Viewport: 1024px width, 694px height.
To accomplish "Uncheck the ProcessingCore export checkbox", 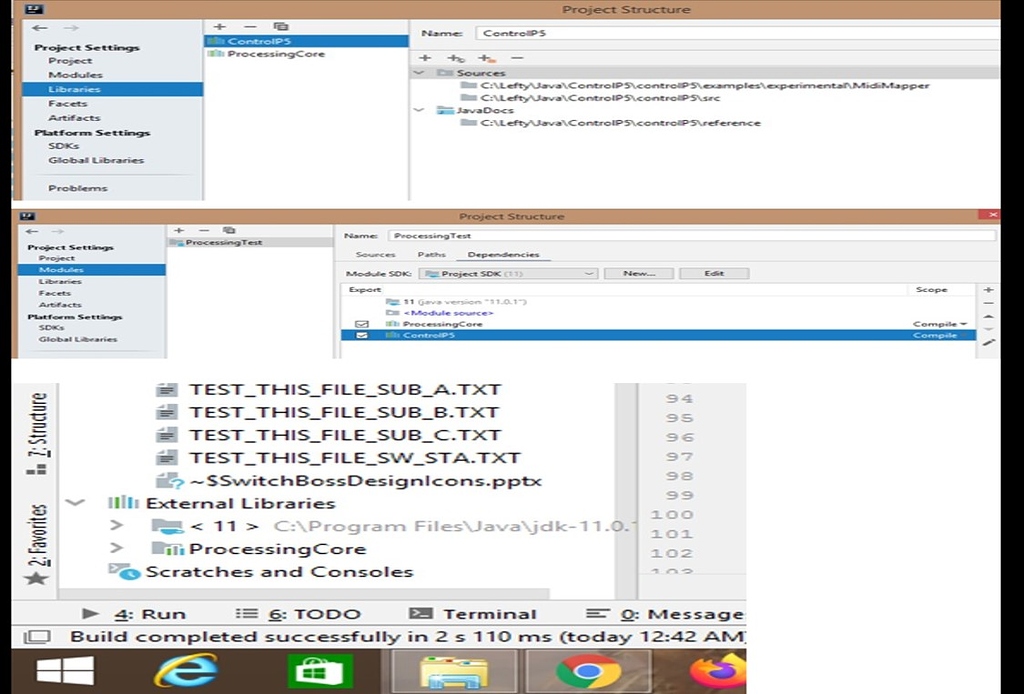I will tap(364, 322).
